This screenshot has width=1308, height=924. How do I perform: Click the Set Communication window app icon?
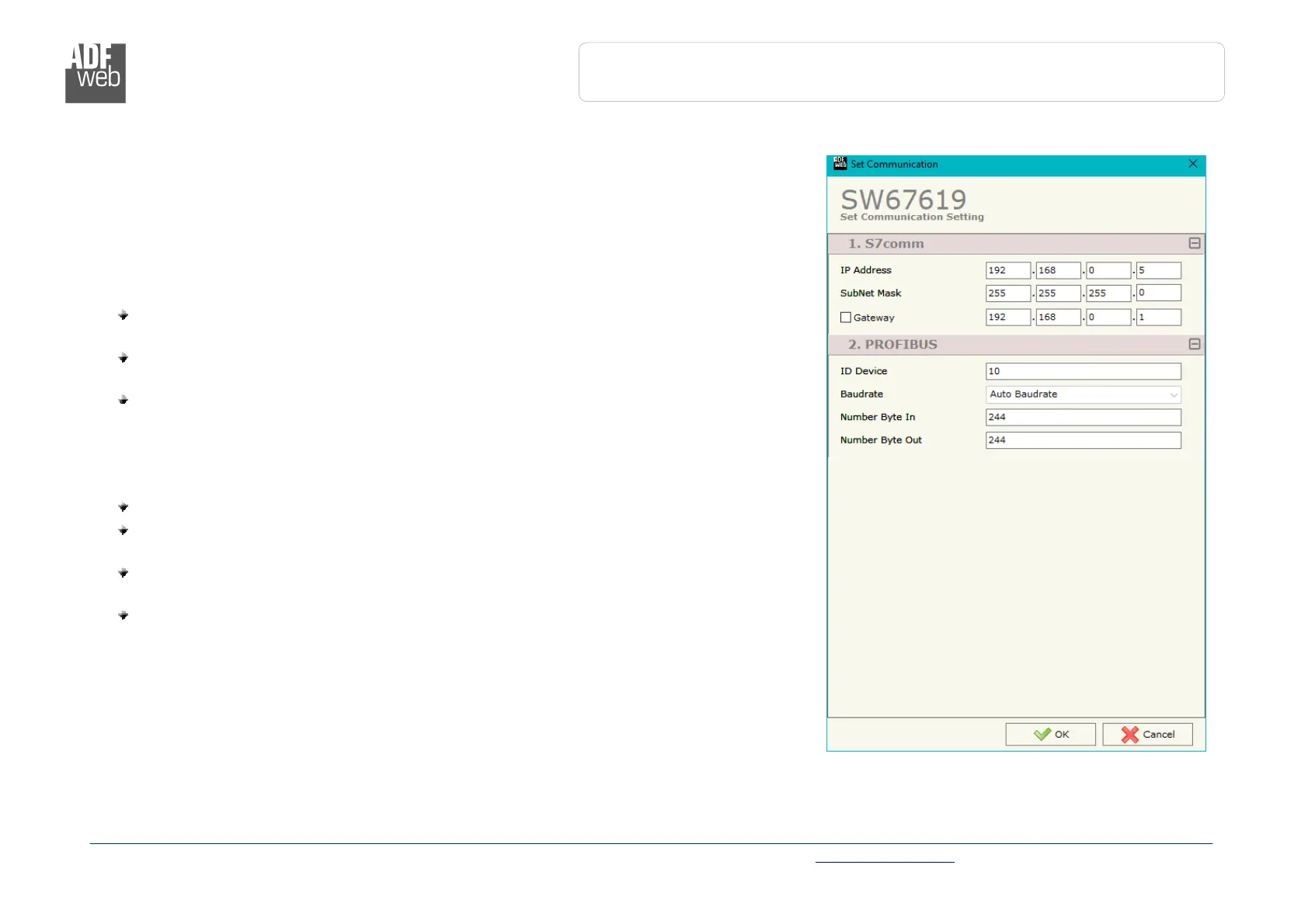(x=840, y=164)
